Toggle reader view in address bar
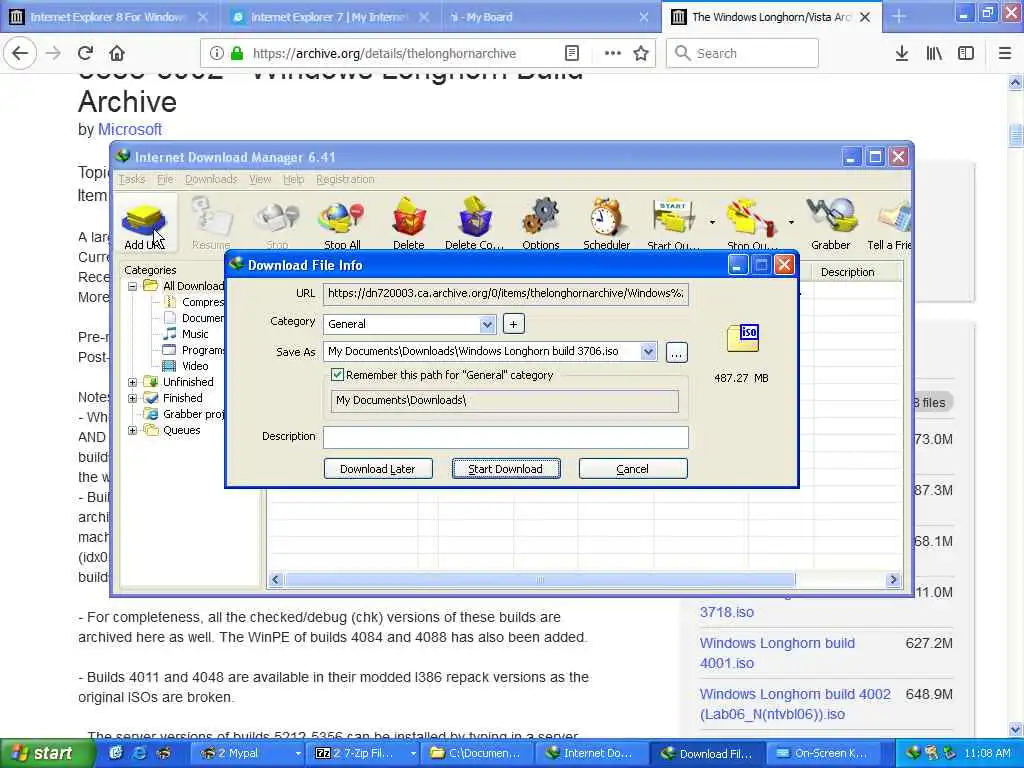 571,53
